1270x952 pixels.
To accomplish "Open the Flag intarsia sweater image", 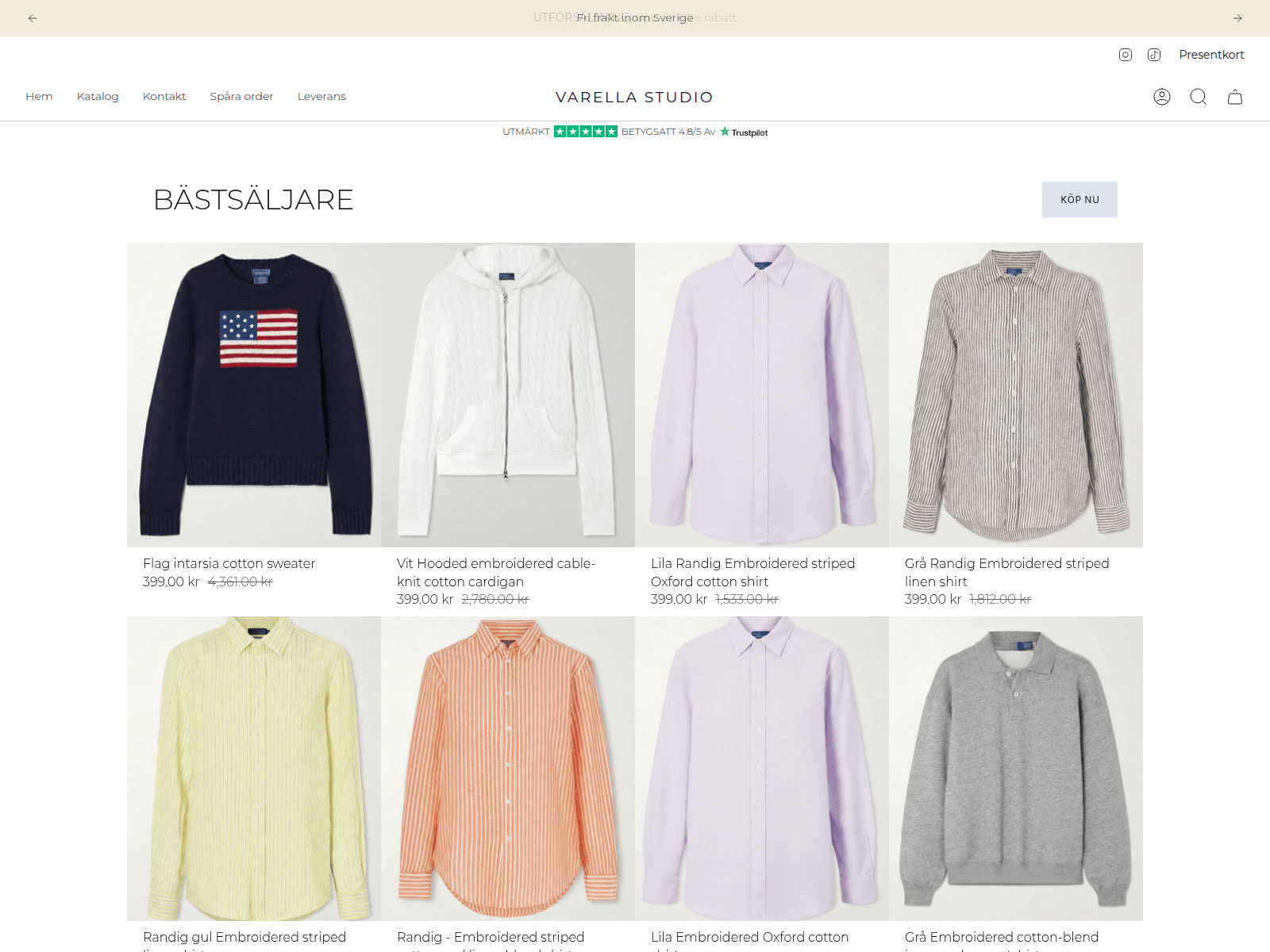I will point(254,395).
